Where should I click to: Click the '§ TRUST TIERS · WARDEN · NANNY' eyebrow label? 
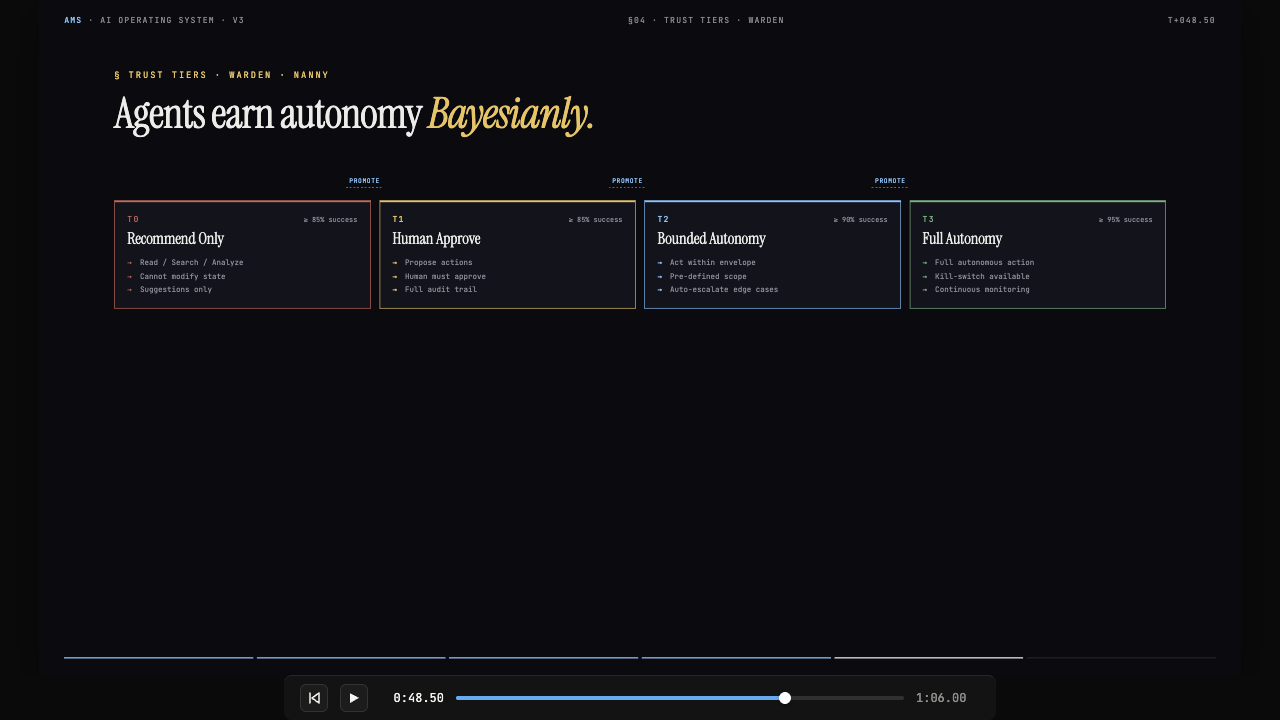[222, 75]
